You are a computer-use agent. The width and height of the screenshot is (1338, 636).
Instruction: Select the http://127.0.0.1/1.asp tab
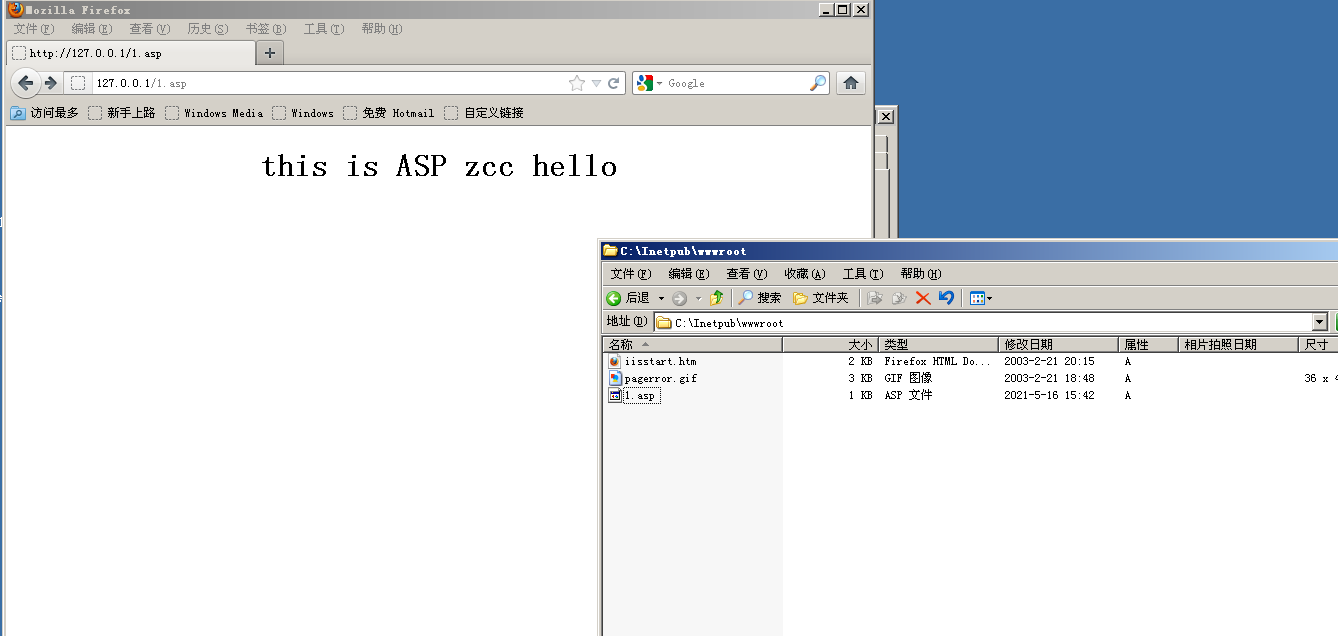(130, 53)
